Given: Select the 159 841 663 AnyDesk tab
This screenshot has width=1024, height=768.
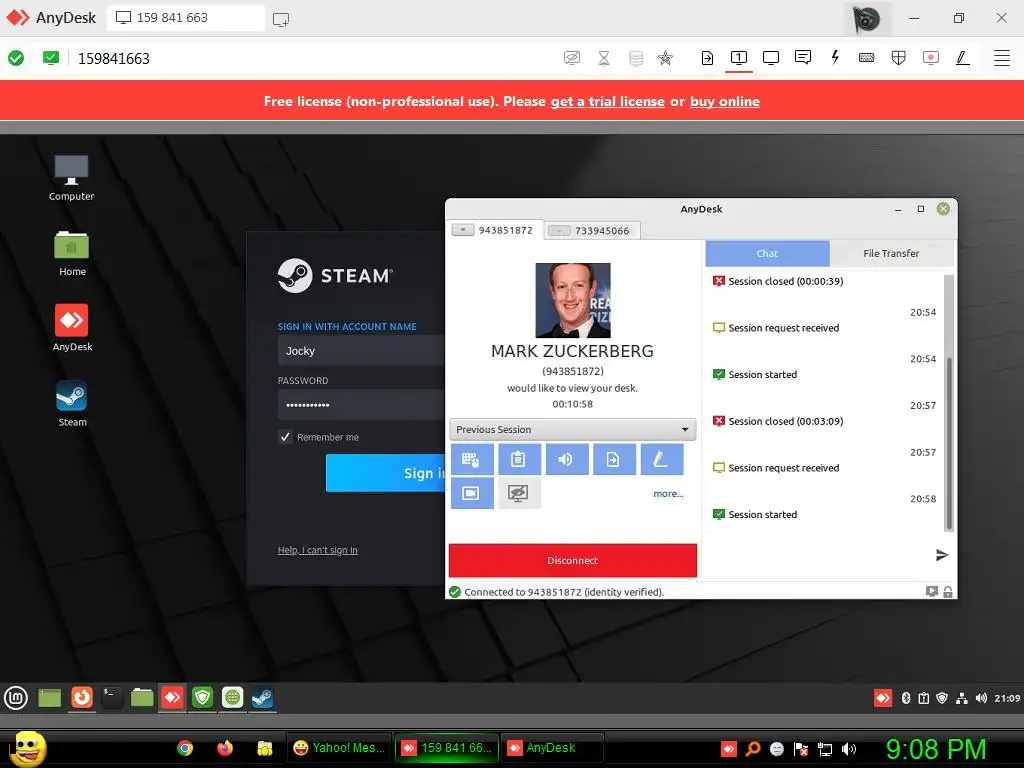Looking at the screenshot, I should pos(185,18).
